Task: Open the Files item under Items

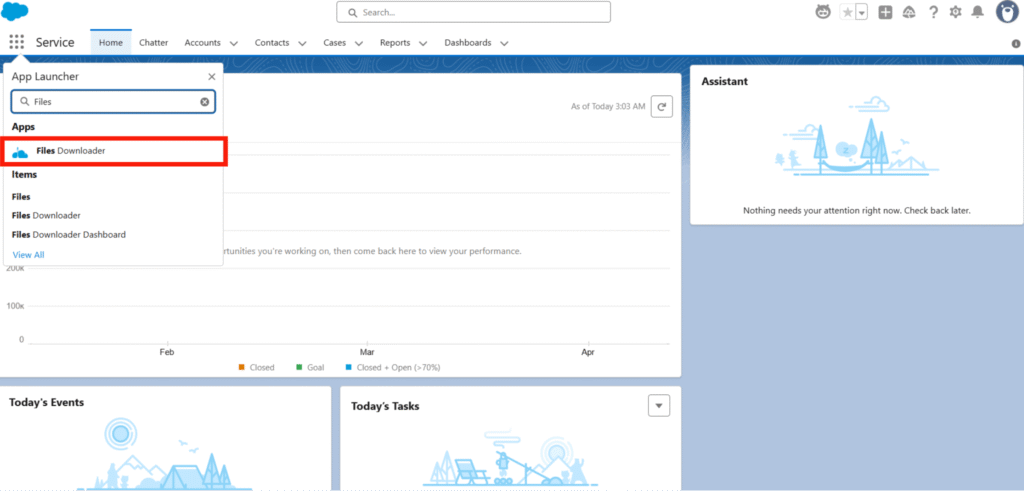Action: [x=21, y=197]
